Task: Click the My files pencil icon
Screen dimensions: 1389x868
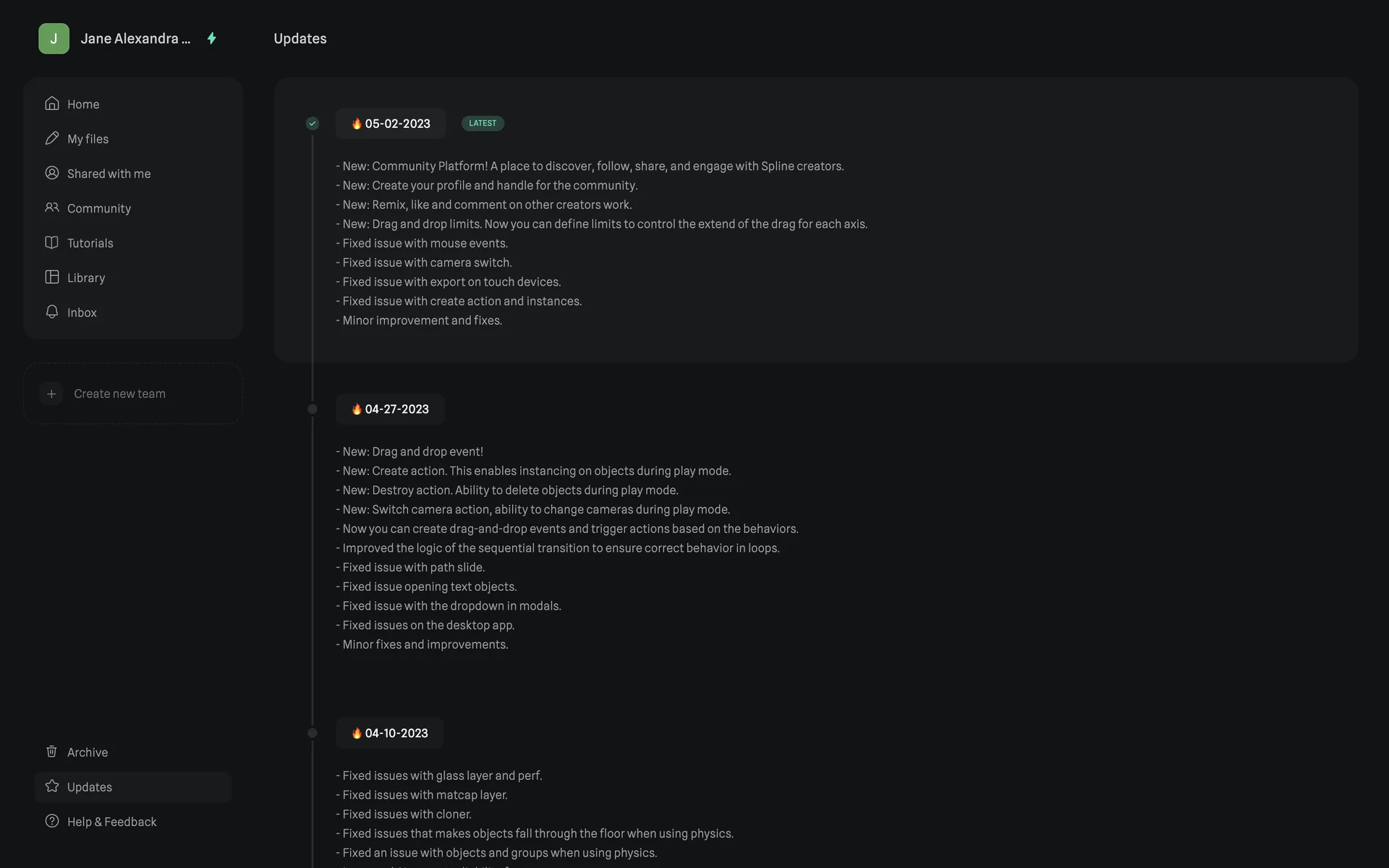Action: point(51,138)
